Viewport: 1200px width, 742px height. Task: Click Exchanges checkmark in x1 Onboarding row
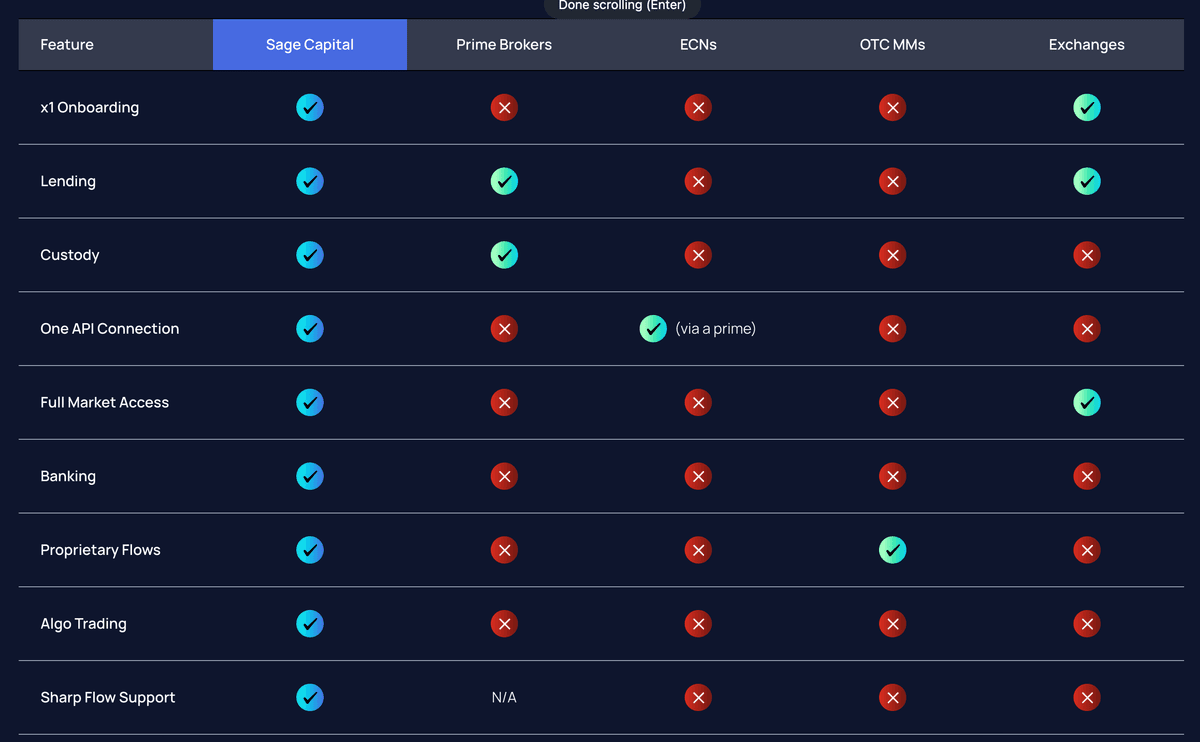click(x=1087, y=107)
